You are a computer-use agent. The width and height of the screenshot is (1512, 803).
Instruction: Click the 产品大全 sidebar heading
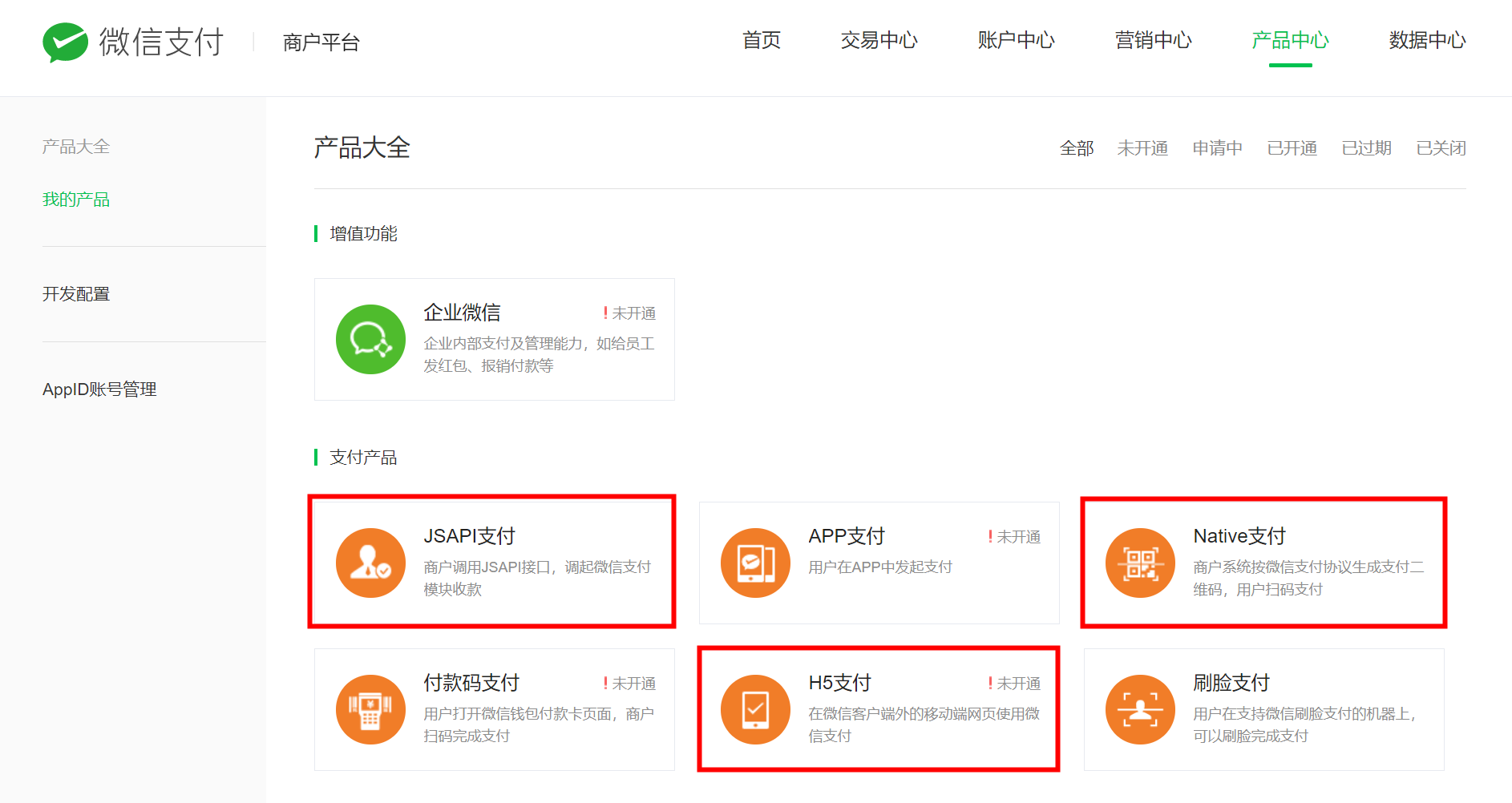[x=76, y=147]
